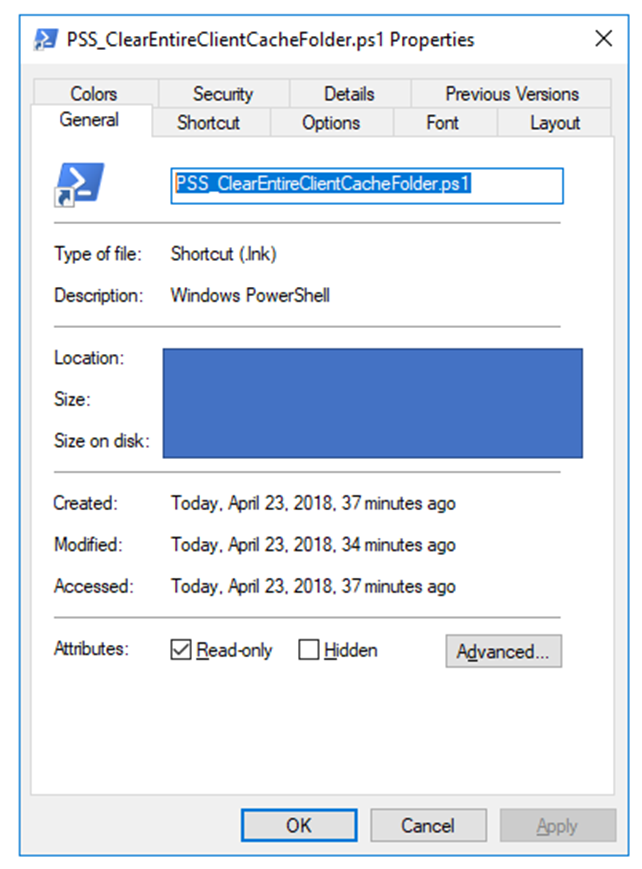The image size is (642, 869).
Task: Click the greyed-out Apply button
Action: (x=557, y=825)
